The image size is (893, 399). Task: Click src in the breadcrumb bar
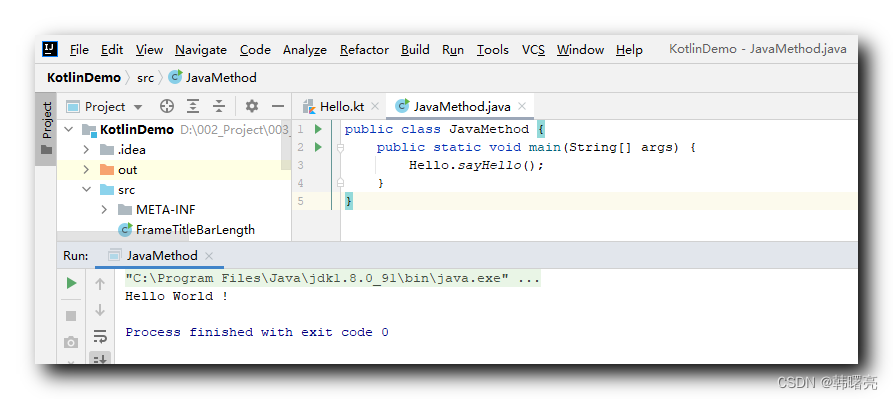click(145, 77)
